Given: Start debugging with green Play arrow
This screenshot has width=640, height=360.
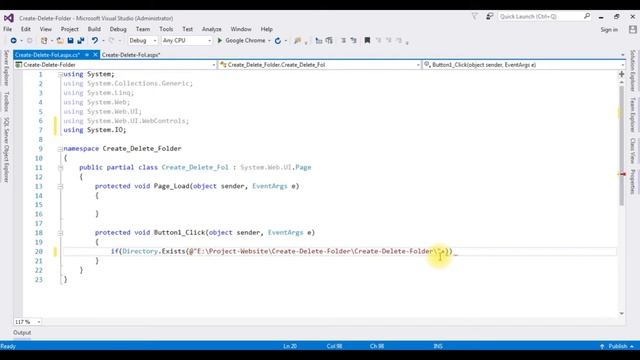Looking at the screenshot, I should pyautogui.click(x=220, y=40).
